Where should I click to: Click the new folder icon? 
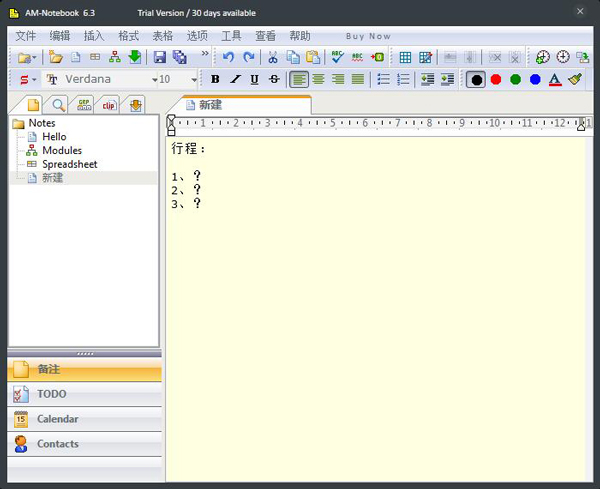click(x=56, y=57)
